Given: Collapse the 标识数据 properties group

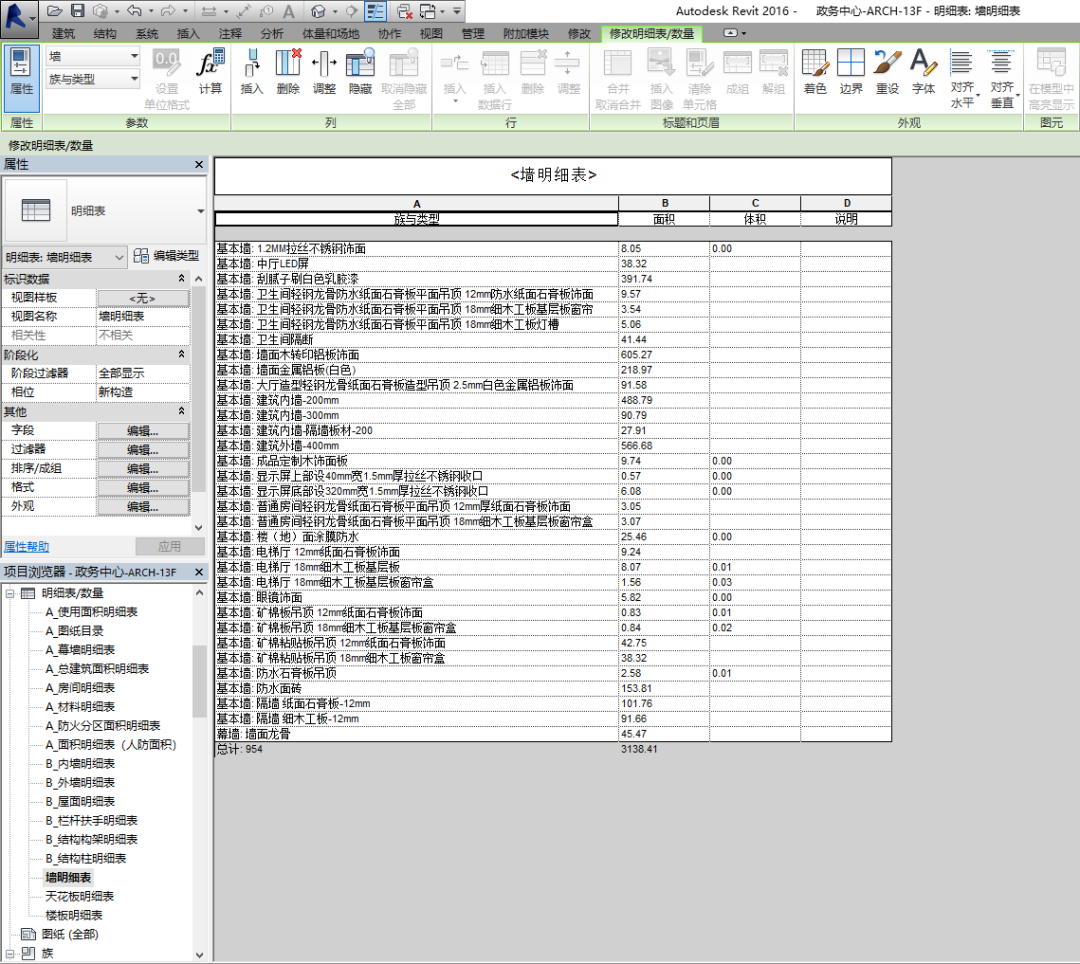Looking at the screenshot, I should [x=181, y=279].
